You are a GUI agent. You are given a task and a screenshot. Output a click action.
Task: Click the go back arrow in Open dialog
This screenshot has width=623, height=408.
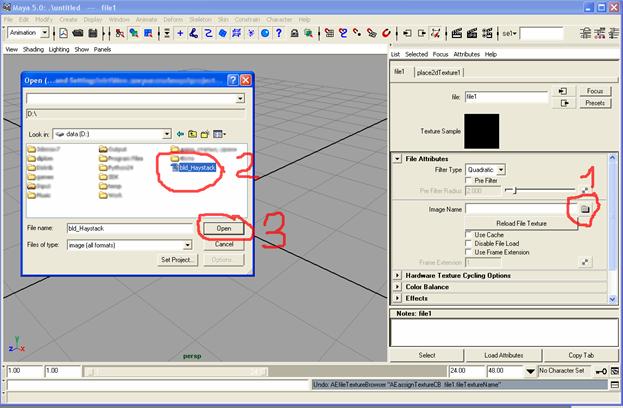181,133
